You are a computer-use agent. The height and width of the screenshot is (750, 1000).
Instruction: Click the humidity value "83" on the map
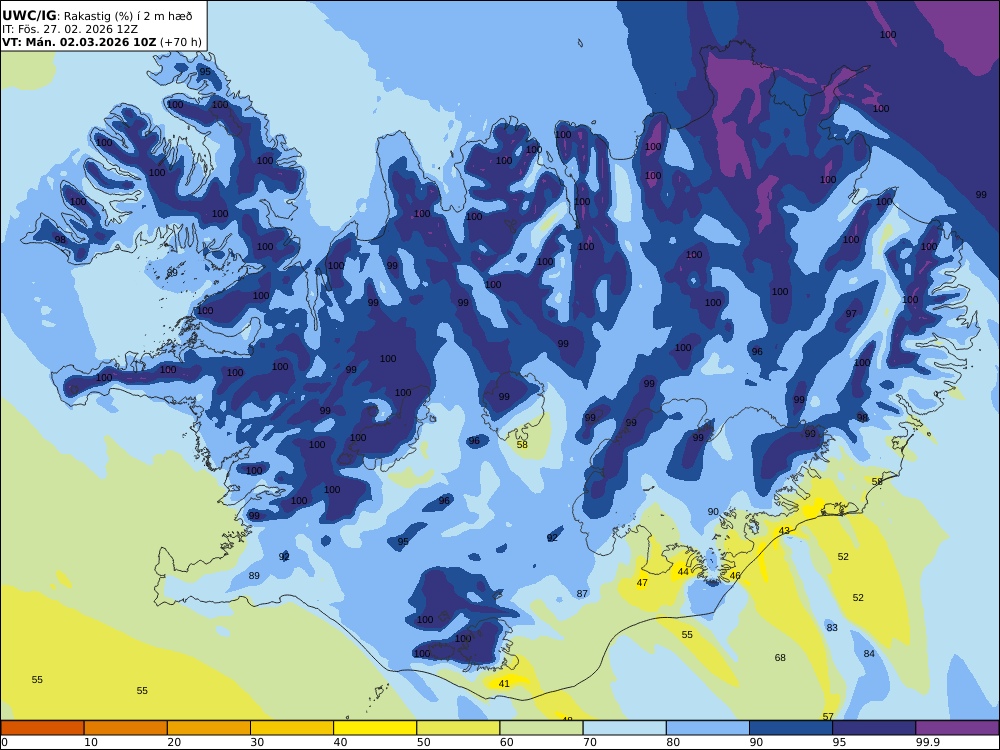click(x=832, y=628)
